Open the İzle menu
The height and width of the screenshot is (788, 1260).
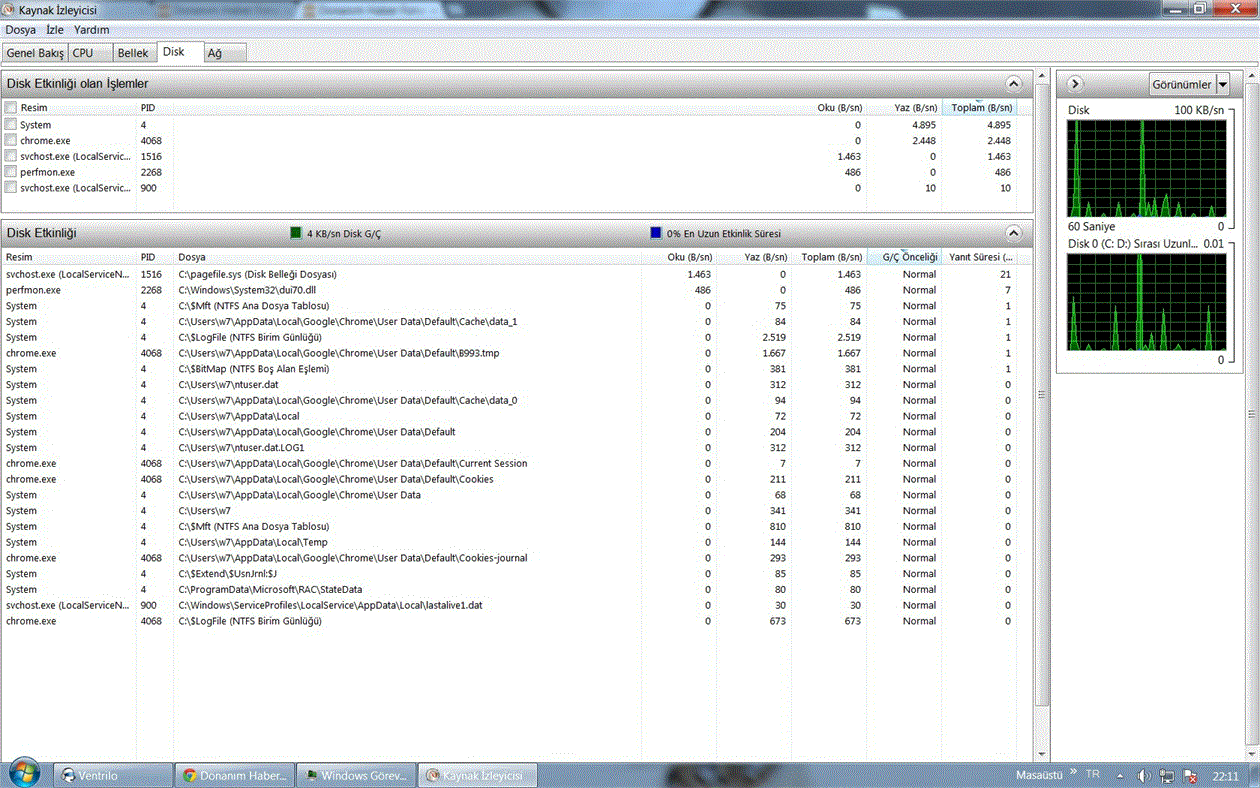tap(54, 30)
